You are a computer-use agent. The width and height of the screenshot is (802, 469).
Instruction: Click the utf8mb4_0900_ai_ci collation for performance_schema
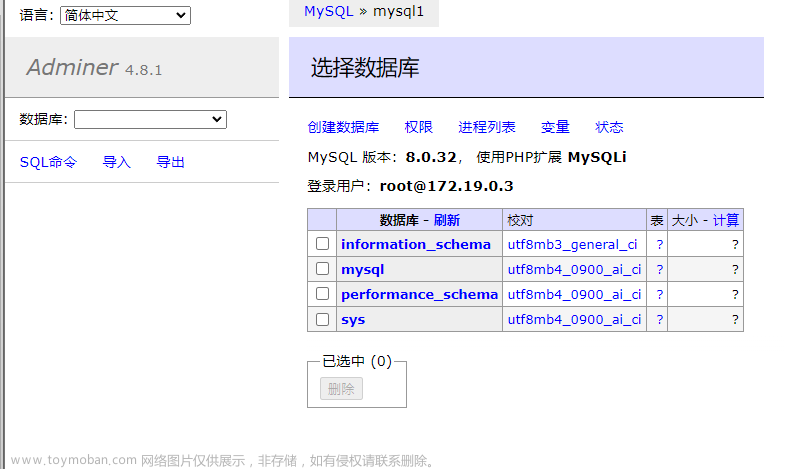pos(574,295)
